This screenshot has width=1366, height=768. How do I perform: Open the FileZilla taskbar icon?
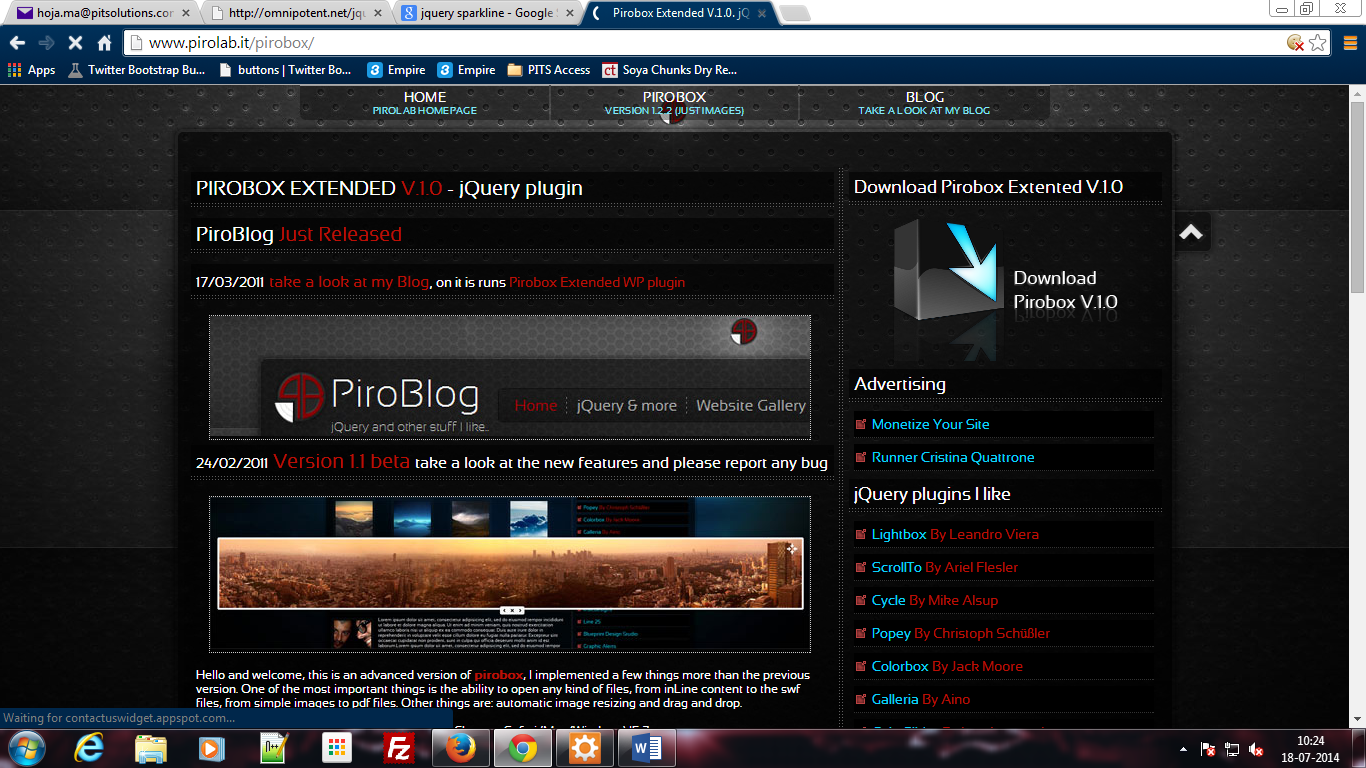[400, 748]
